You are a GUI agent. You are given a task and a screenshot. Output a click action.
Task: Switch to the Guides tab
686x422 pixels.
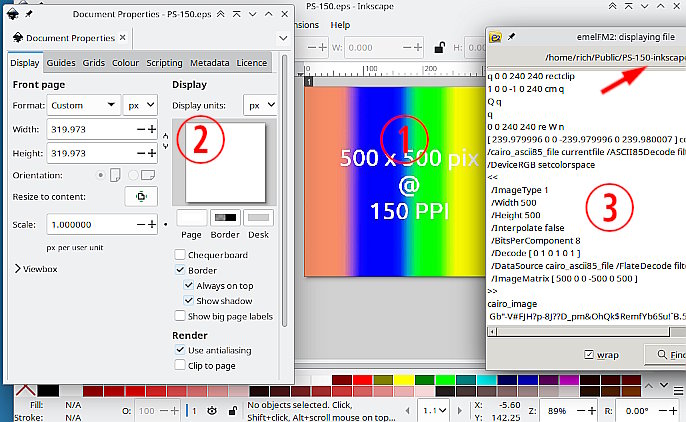coord(61,62)
